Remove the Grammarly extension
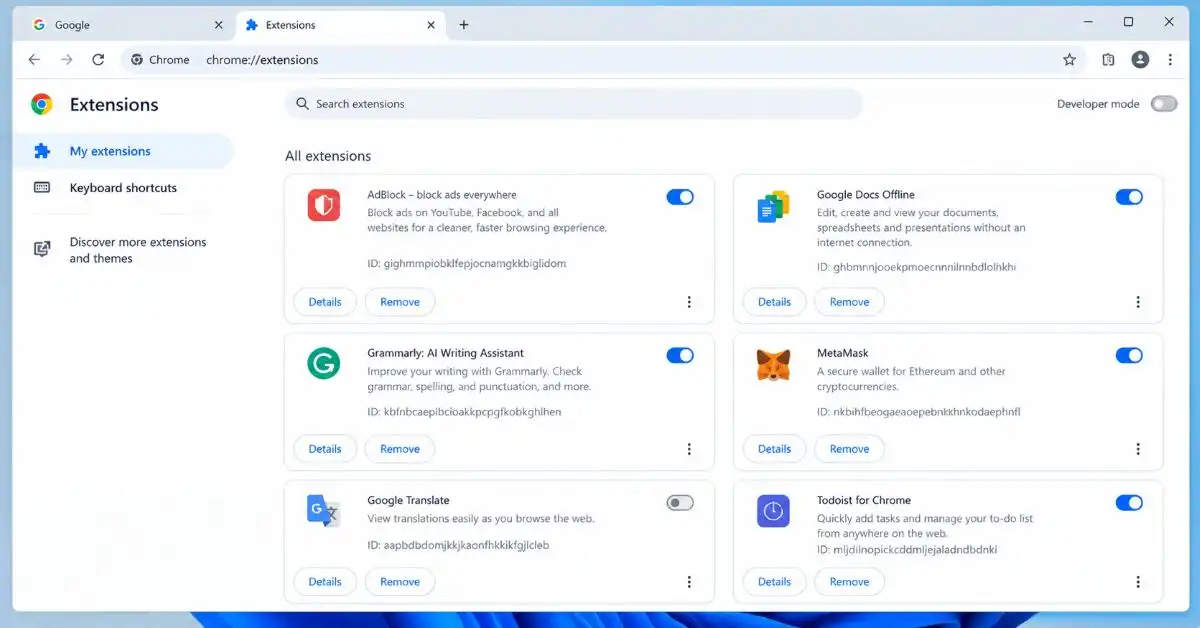 pos(400,449)
